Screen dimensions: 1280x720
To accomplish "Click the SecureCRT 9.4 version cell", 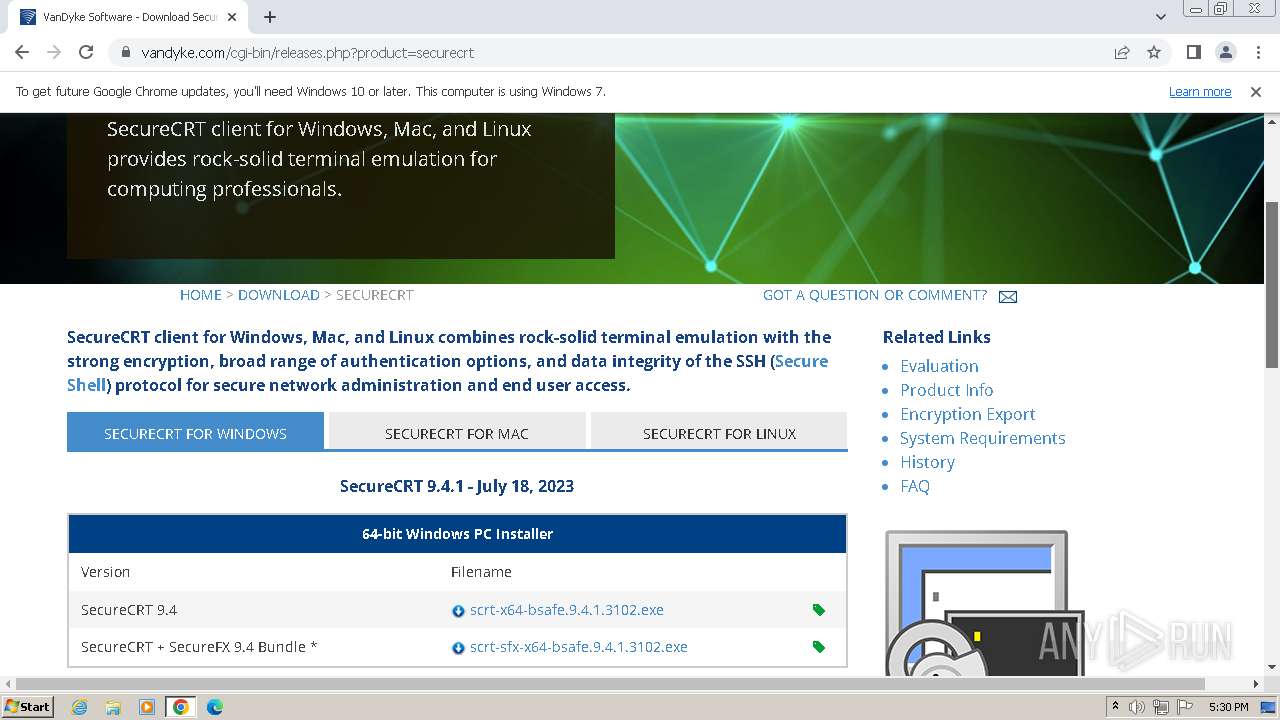I will 129,610.
